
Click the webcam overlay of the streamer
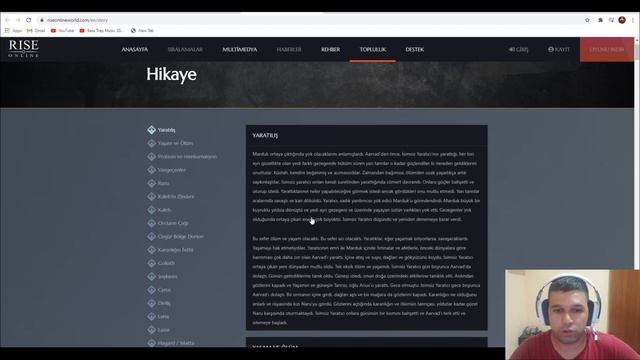pyautogui.click(x=572, y=314)
